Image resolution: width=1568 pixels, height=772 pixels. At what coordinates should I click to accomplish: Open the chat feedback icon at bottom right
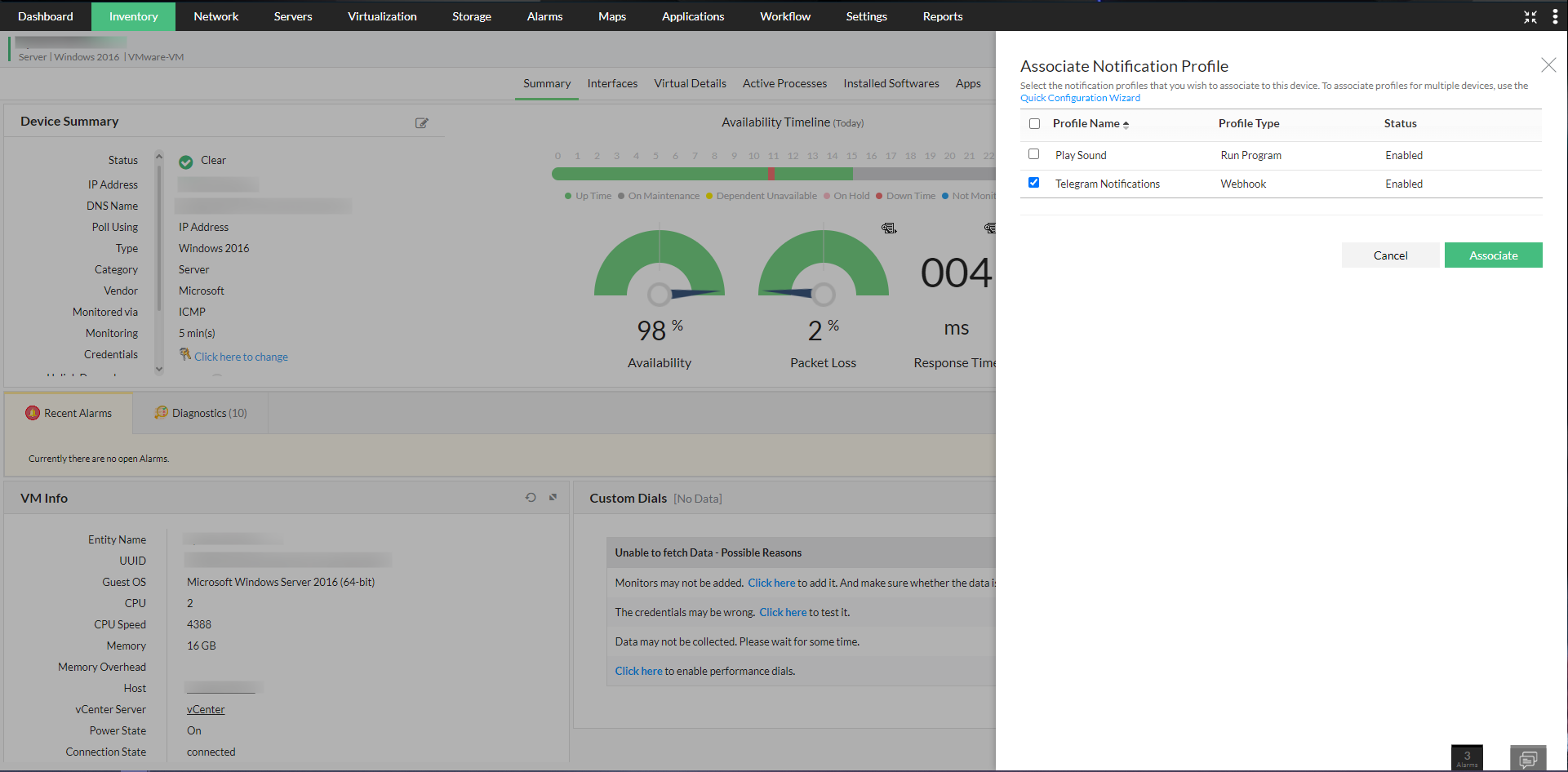click(1527, 758)
